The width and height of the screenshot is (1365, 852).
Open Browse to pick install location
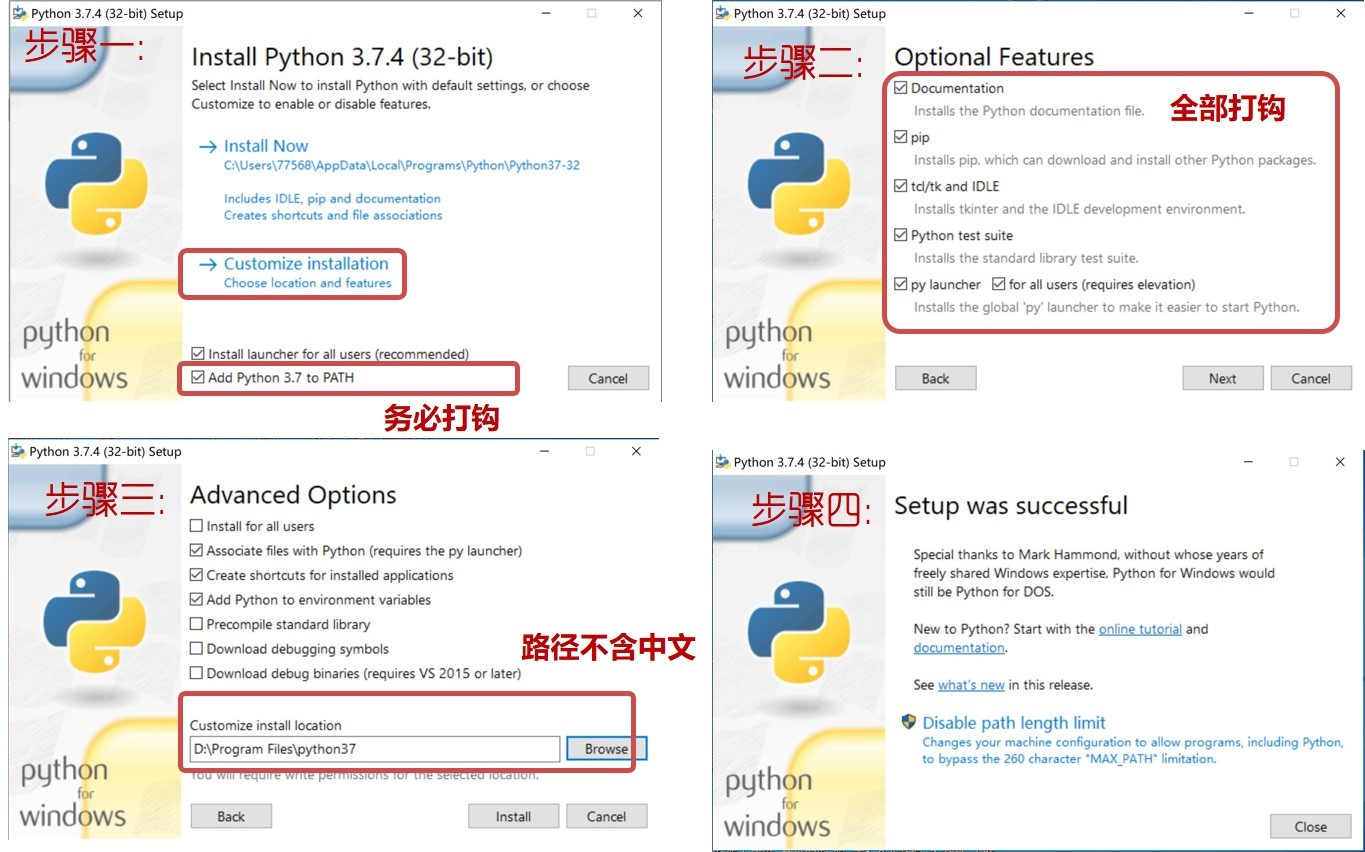[607, 749]
